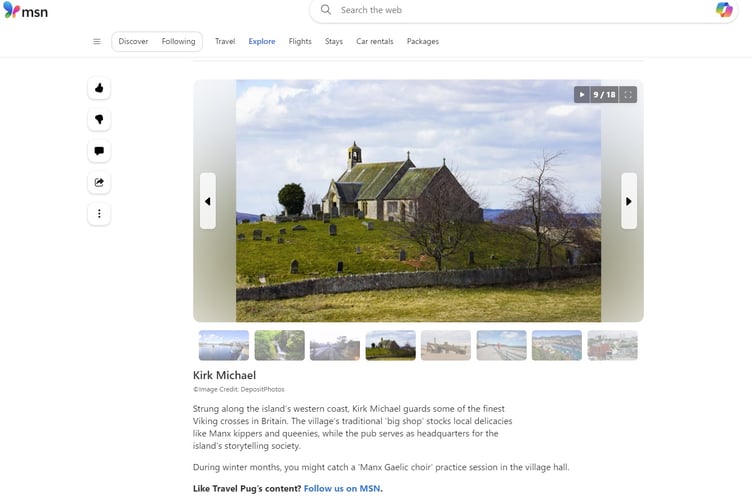Click the Follow us on MSN link
752x500 pixels.
tap(342, 488)
